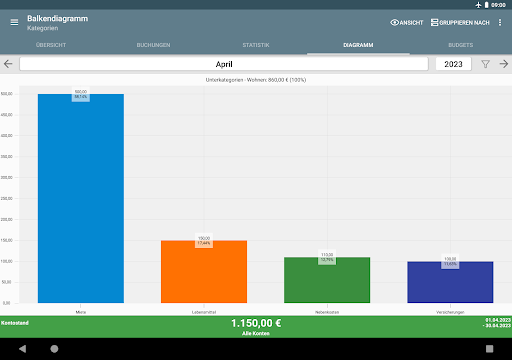512x360 pixels.
Task: Click the Versicherungen axis label
Action: (450, 312)
